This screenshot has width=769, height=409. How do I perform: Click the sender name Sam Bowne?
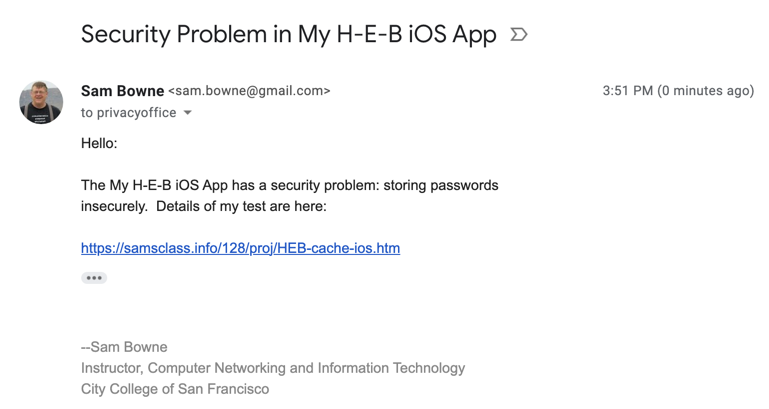pyautogui.click(x=122, y=91)
